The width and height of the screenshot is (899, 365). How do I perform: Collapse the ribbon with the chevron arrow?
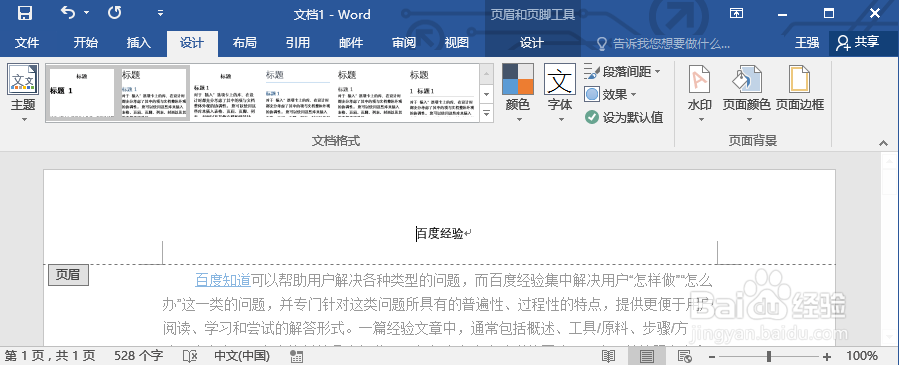884,143
